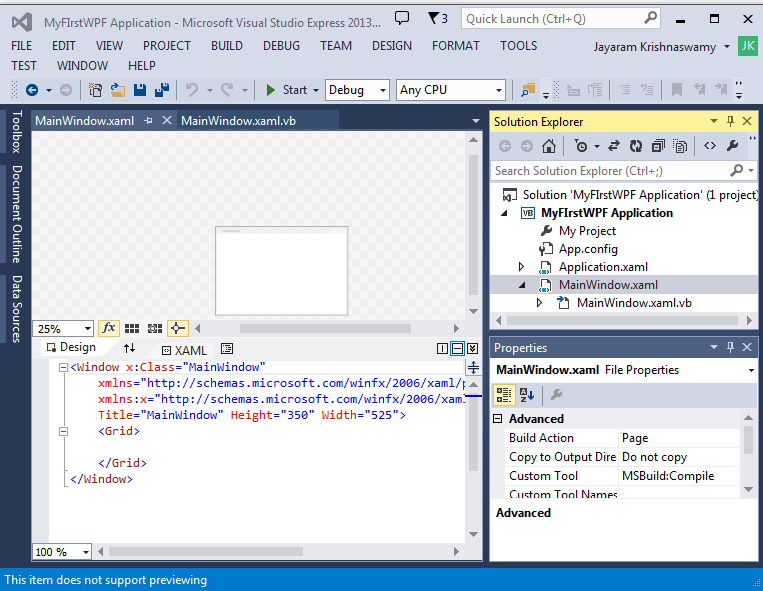Click the JK user avatar badge
Image resolution: width=763 pixels, height=591 pixels.
pos(748,46)
